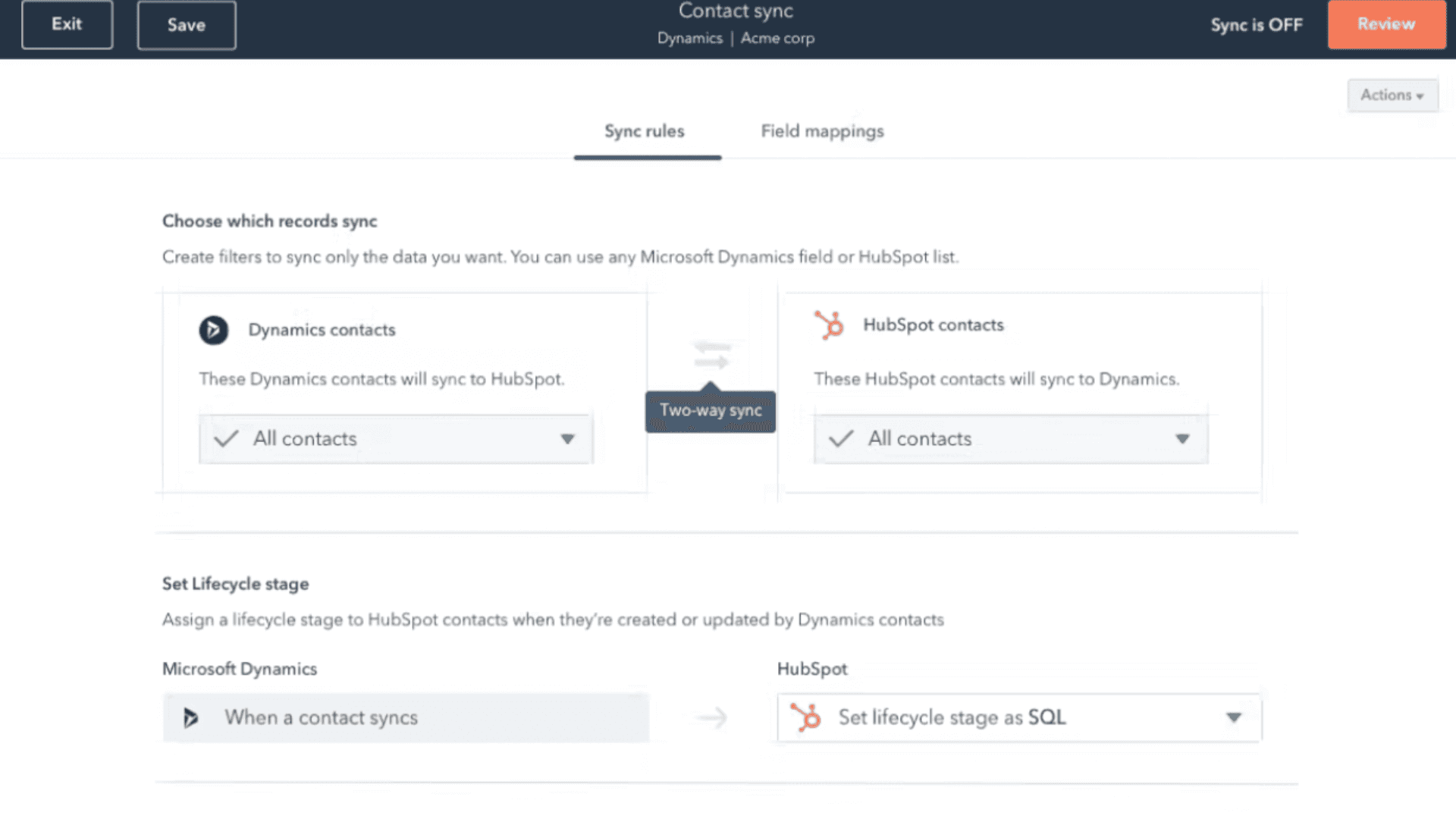Click the Microsoft Dynamics column label
The height and width of the screenshot is (819, 1456).
tap(240, 669)
